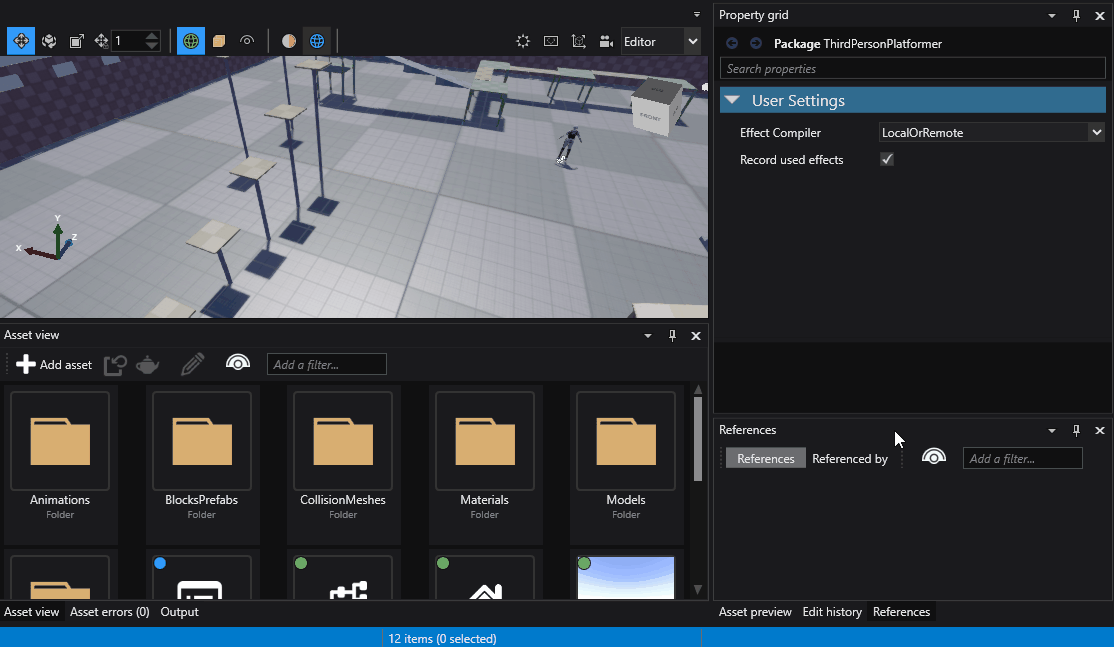Select the character model in the scene
The width and height of the screenshot is (1114, 647).
pos(568,147)
